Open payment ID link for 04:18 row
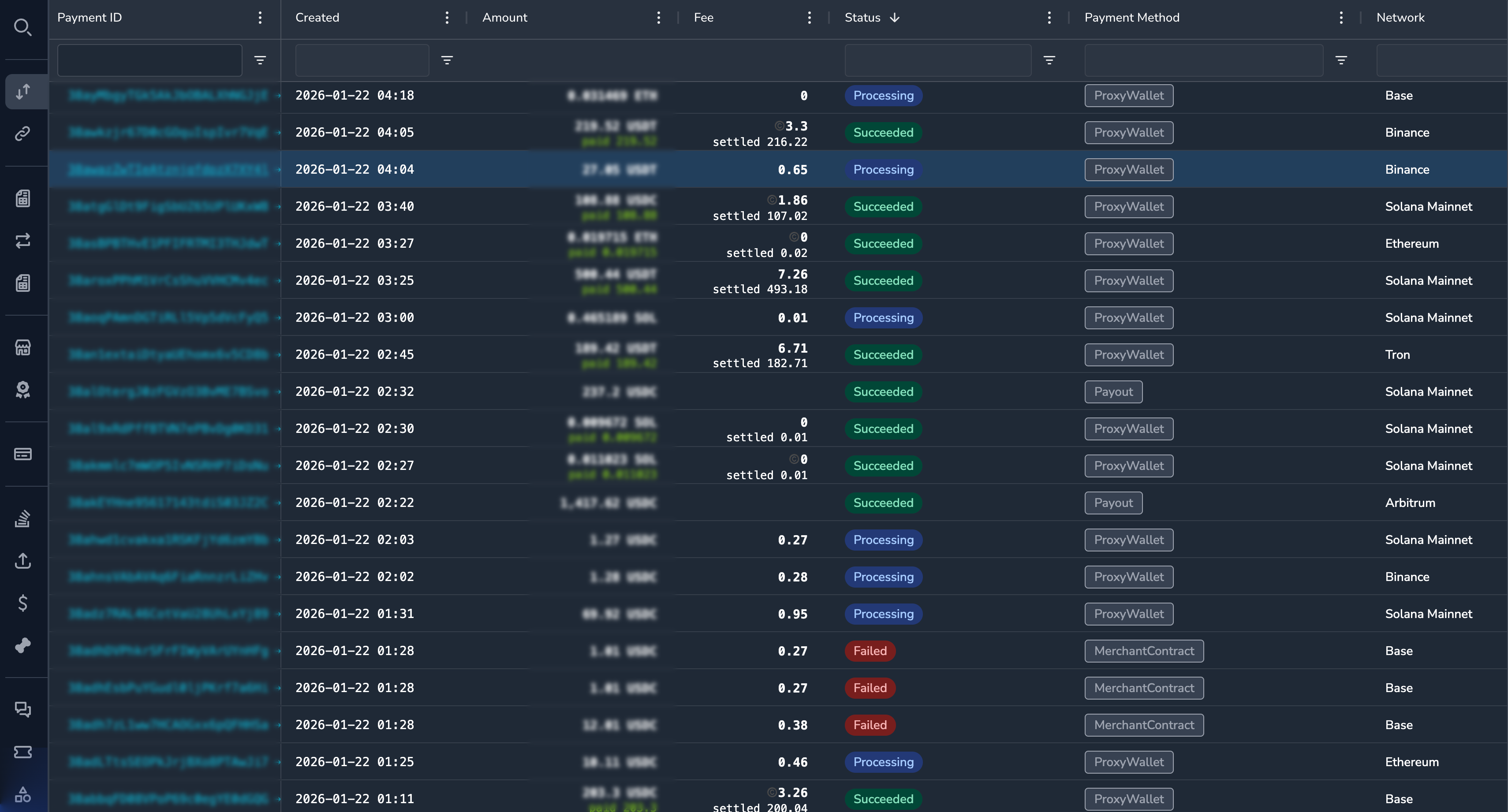 (x=168, y=95)
